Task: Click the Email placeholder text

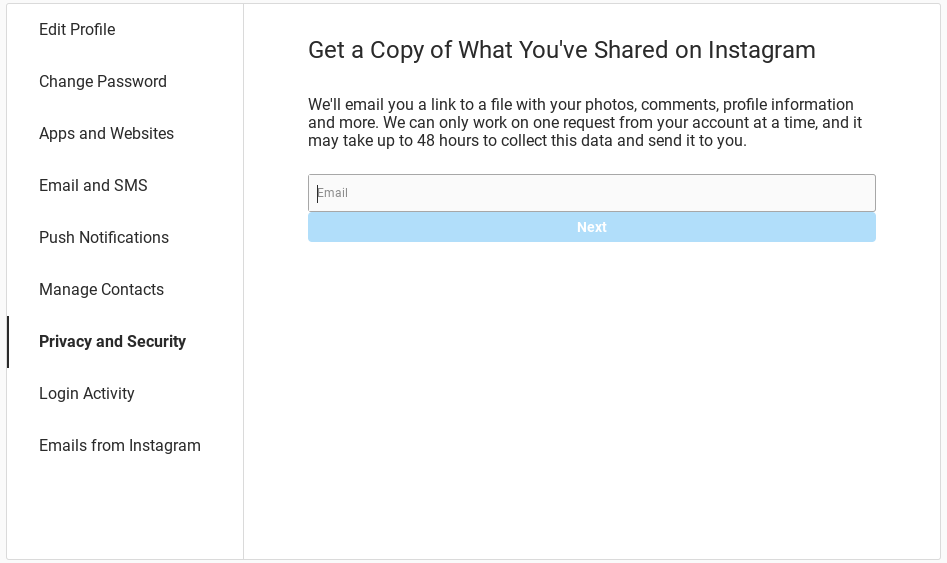Action: [x=333, y=193]
